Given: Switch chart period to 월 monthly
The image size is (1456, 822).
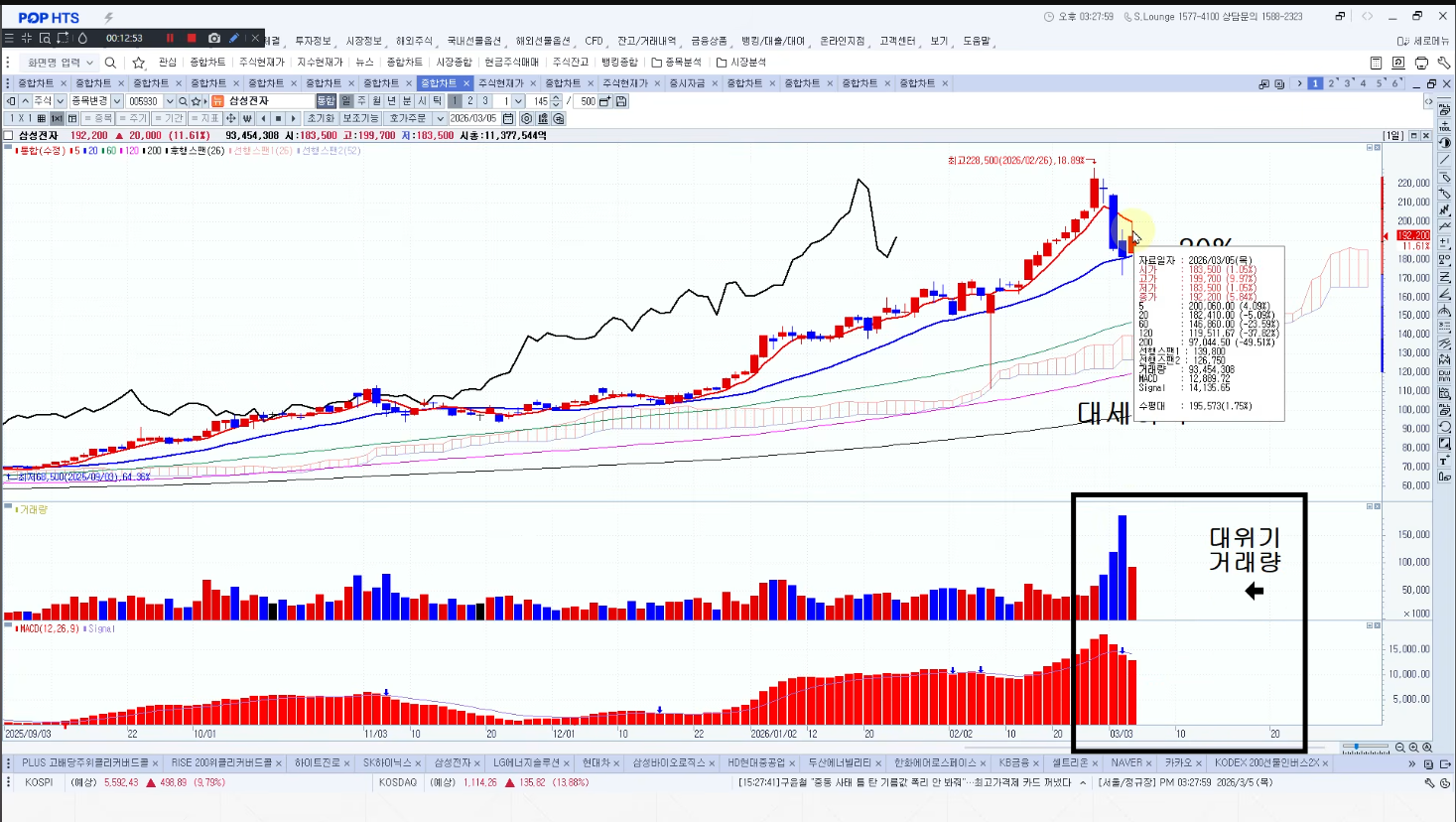Looking at the screenshot, I should click(x=376, y=101).
